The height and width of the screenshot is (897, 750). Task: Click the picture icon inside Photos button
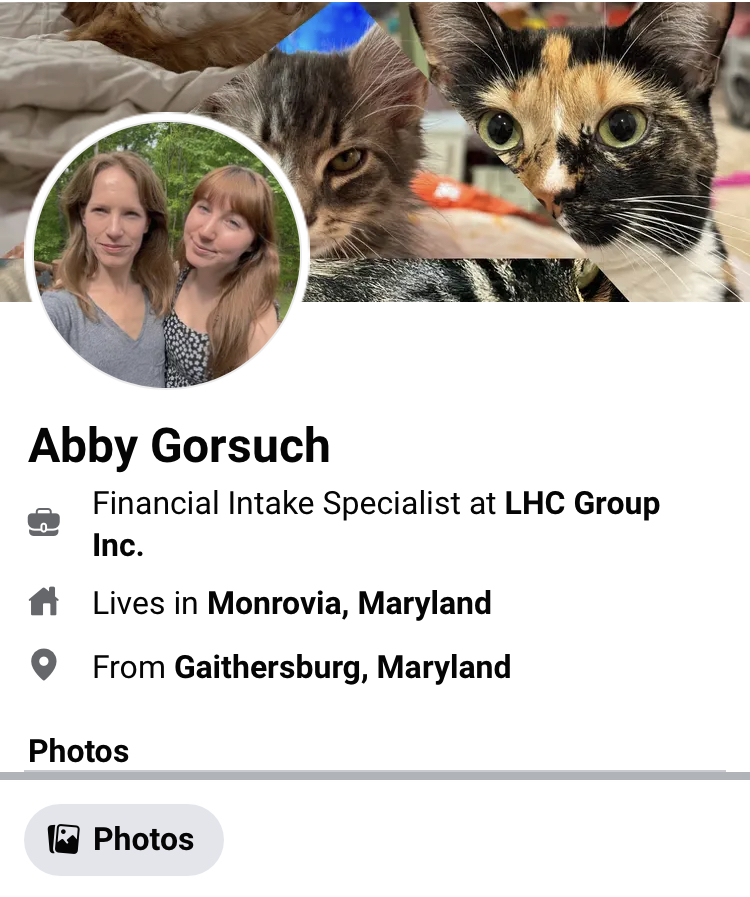point(64,839)
